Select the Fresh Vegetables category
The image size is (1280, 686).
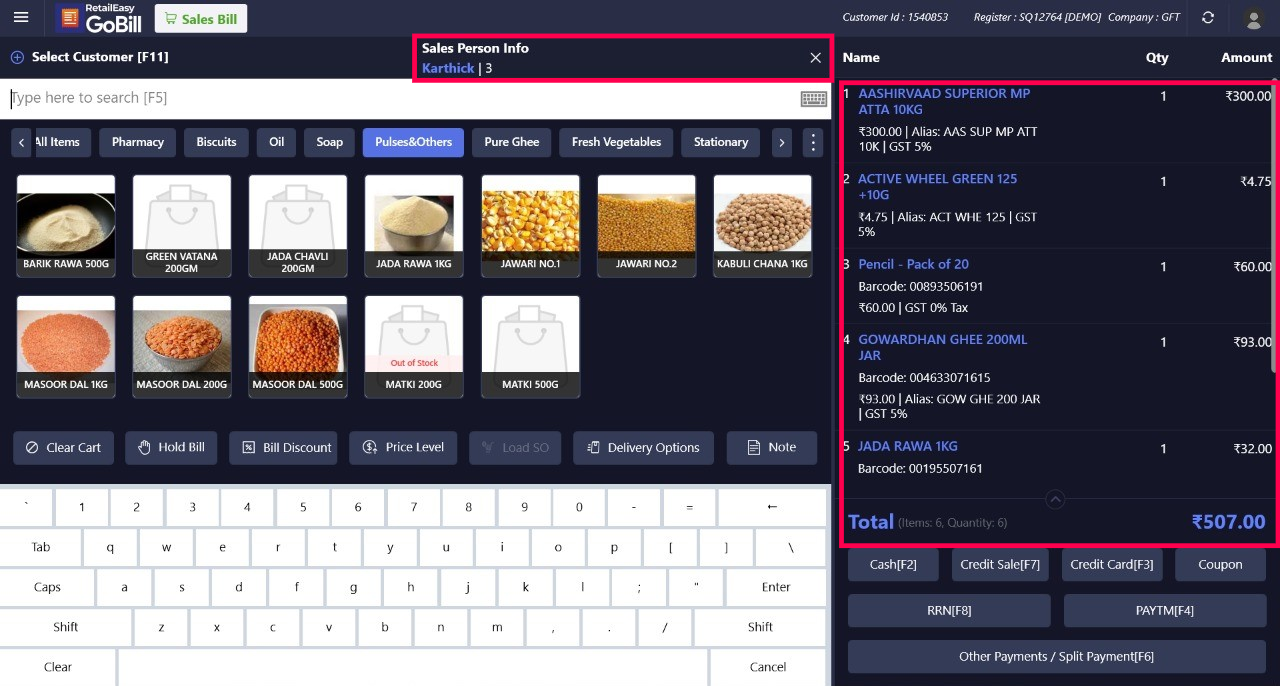[x=616, y=142]
